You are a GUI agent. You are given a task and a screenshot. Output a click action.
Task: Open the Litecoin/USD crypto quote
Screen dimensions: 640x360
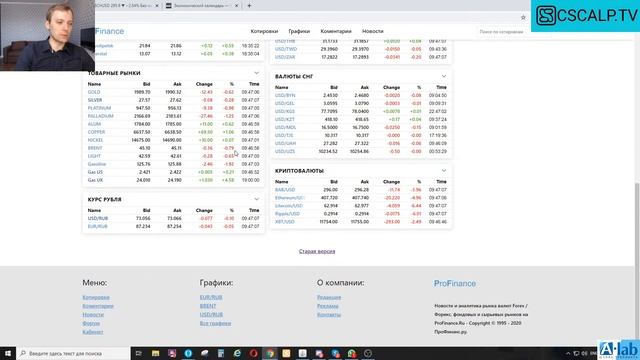[x=289, y=206]
